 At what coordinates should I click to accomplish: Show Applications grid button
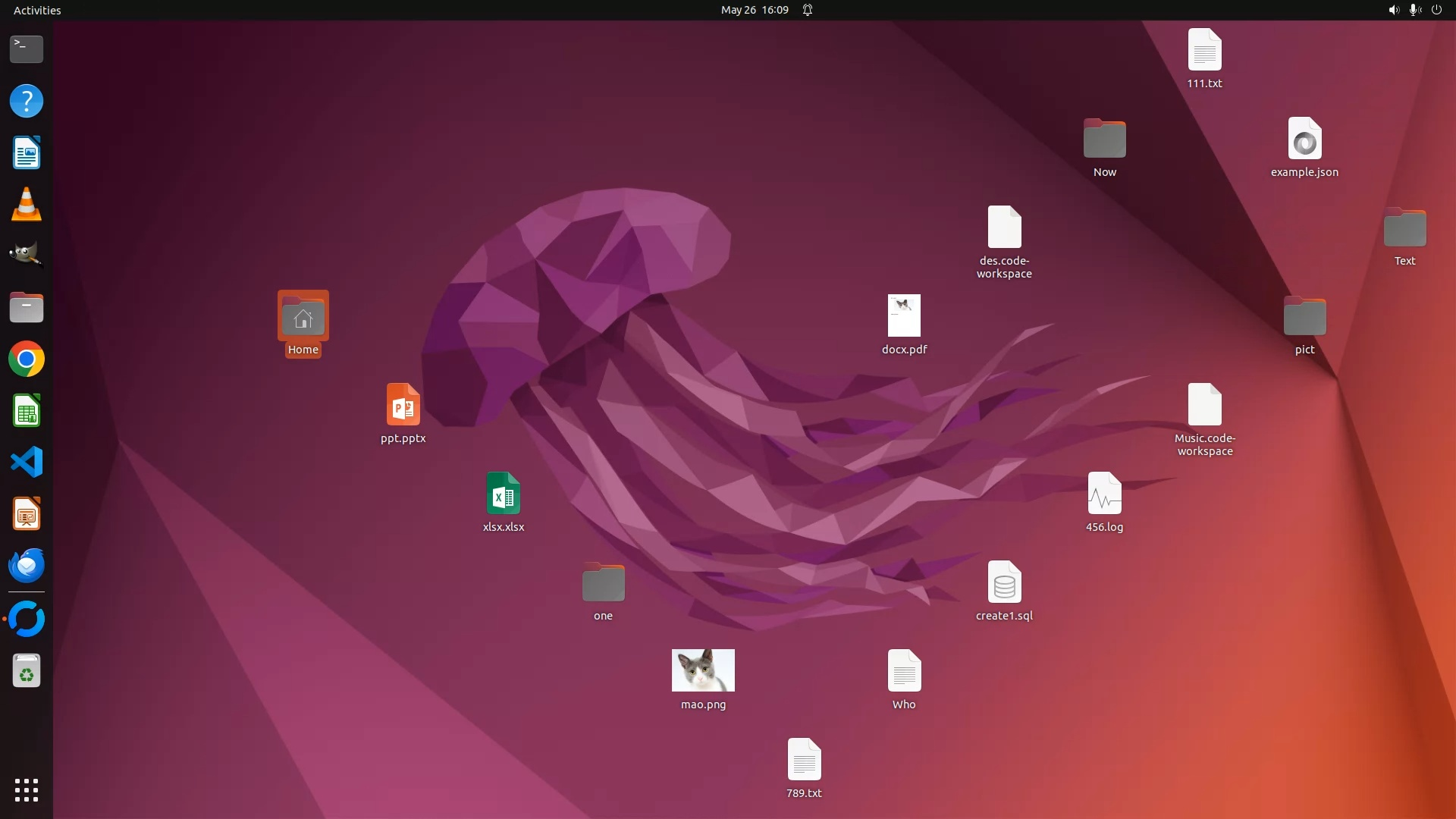coord(27,789)
